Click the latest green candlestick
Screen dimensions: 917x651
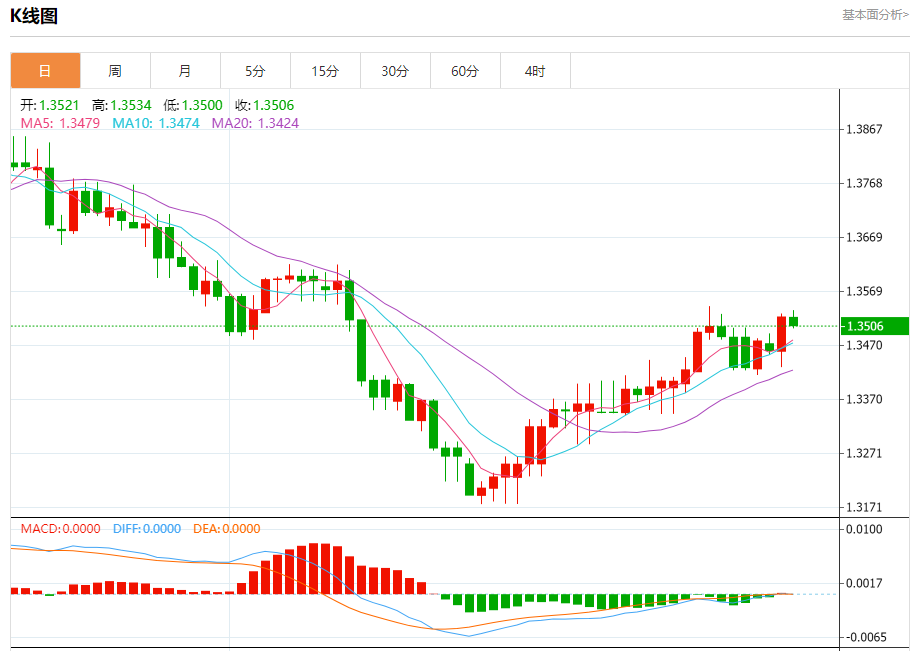coord(794,321)
